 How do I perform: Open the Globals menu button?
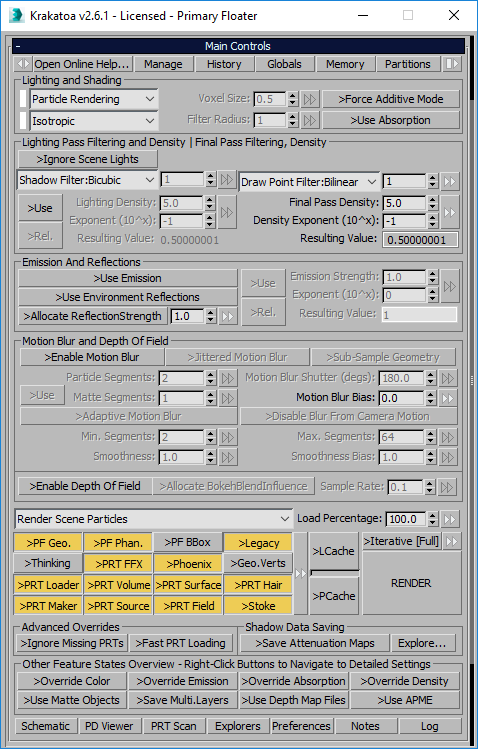[x=285, y=64]
